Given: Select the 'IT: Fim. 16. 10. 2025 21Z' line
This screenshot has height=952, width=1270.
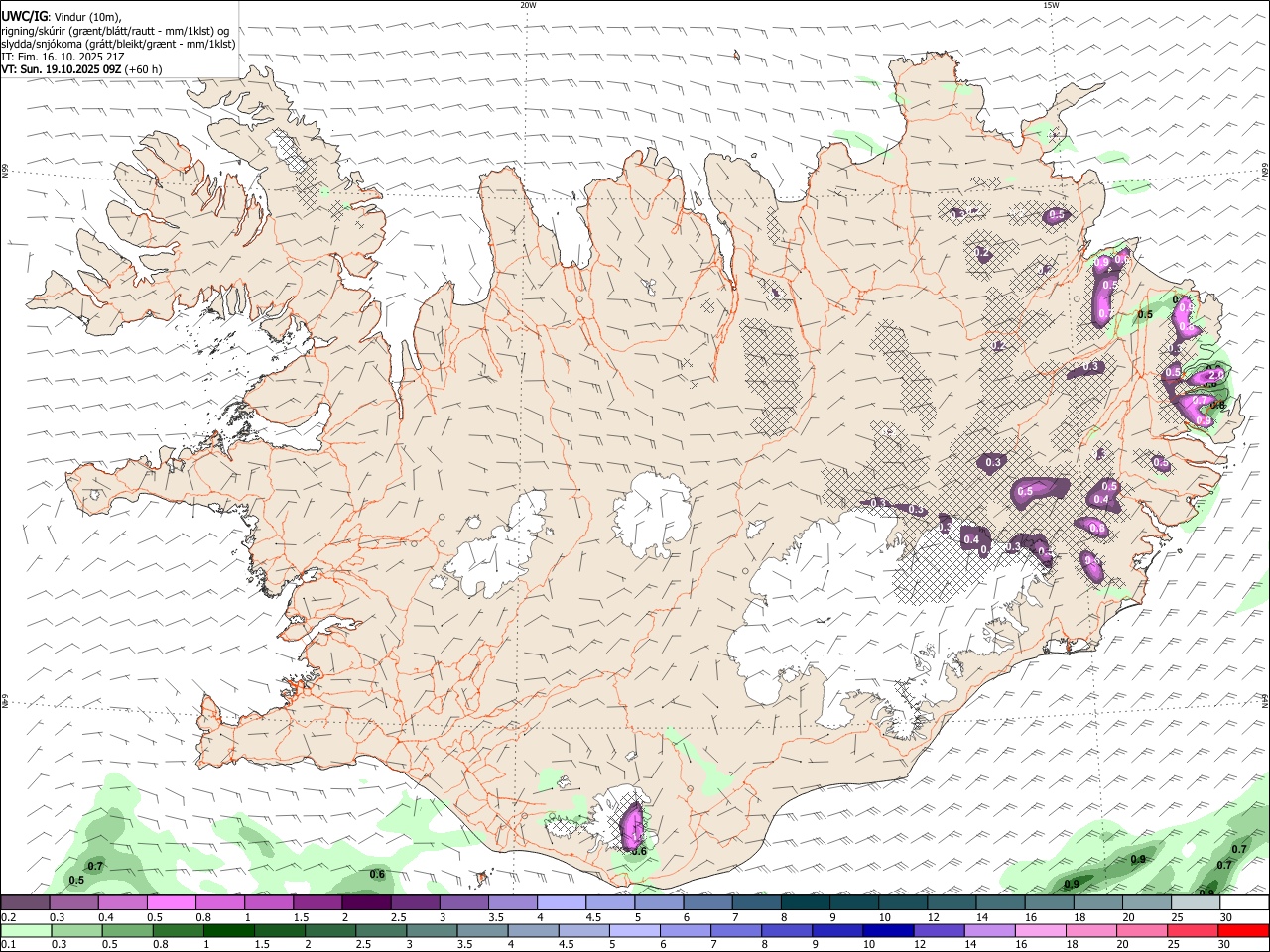Looking at the screenshot, I should pyautogui.click(x=63, y=57).
